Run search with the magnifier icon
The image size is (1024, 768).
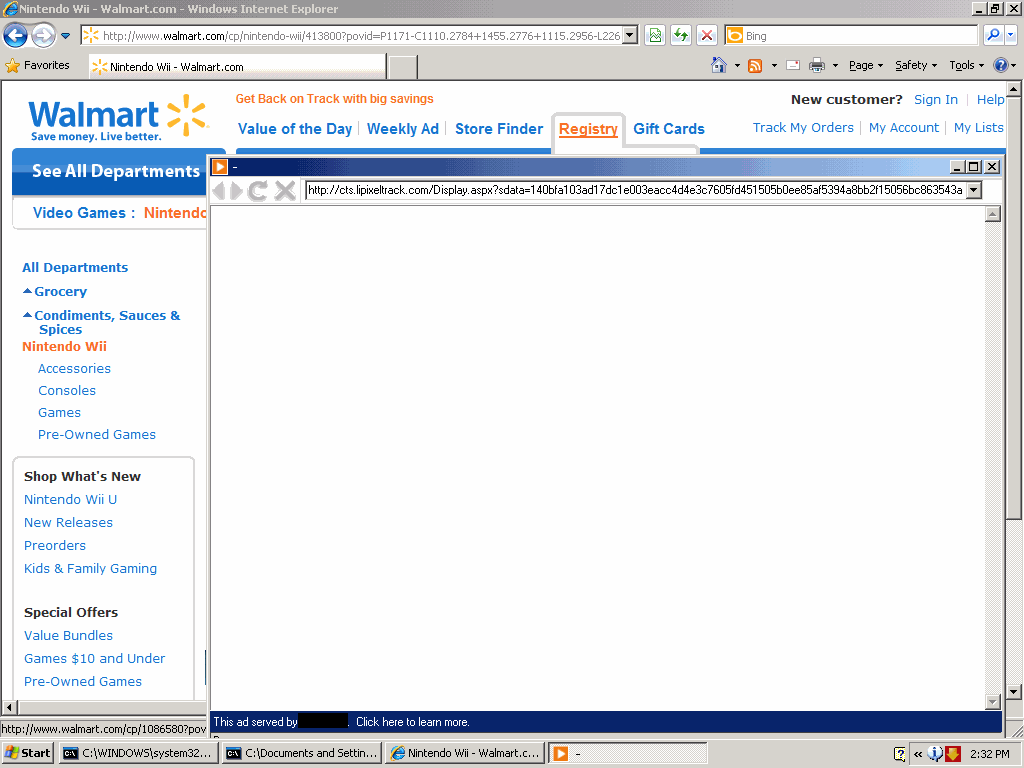click(993, 35)
